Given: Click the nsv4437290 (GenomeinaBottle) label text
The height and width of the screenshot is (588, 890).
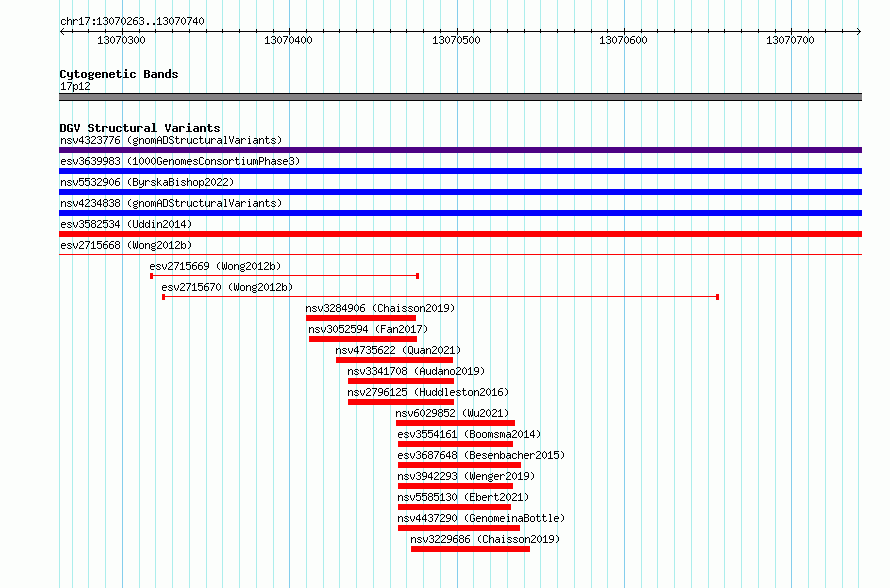Looking at the screenshot, I should [x=481, y=518].
